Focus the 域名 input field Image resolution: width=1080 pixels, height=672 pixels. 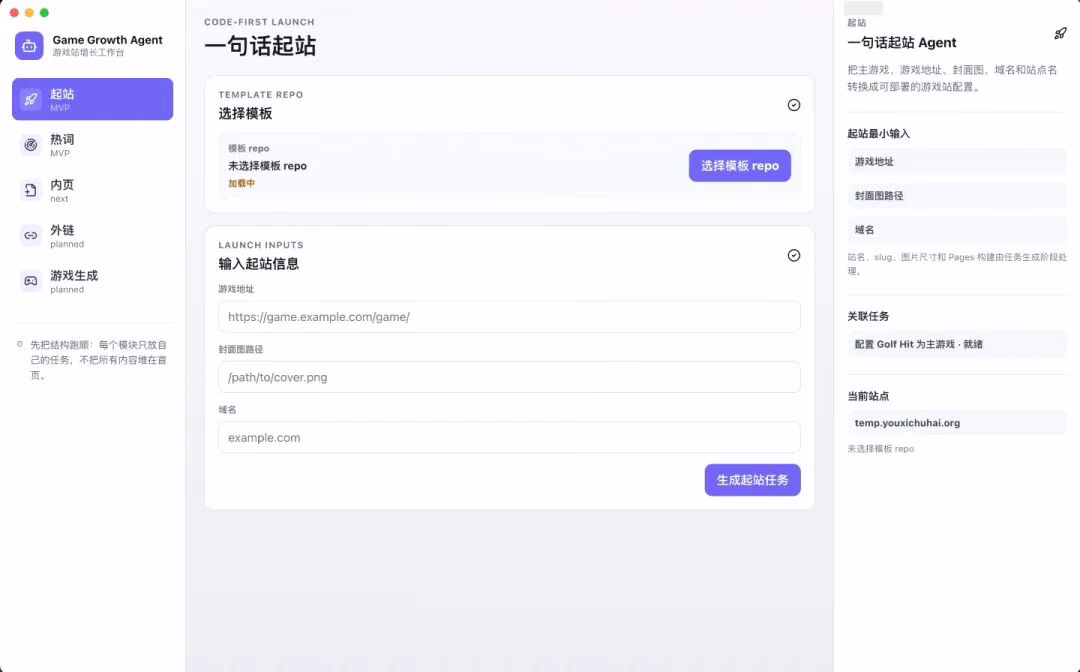coord(509,437)
